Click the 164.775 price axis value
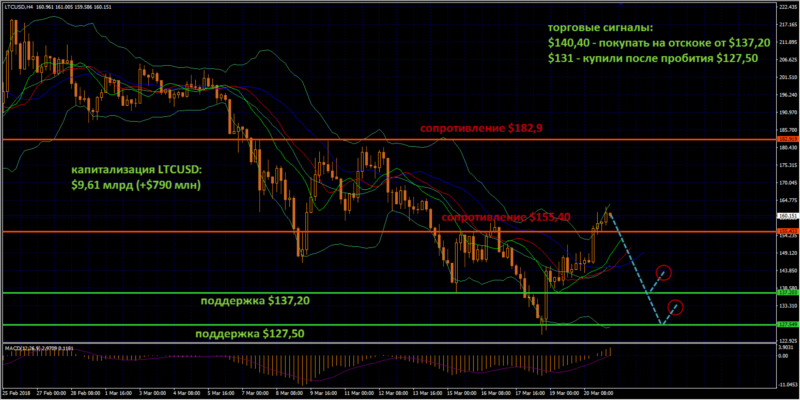 [786, 201]
